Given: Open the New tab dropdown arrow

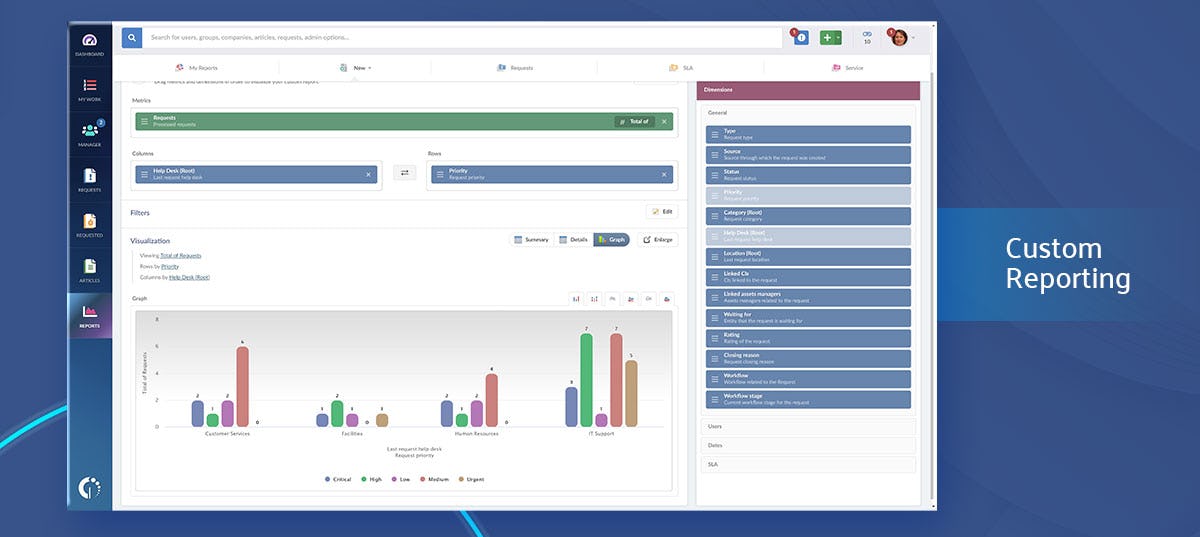Looking at the screenshot, I should click(370, 68).
